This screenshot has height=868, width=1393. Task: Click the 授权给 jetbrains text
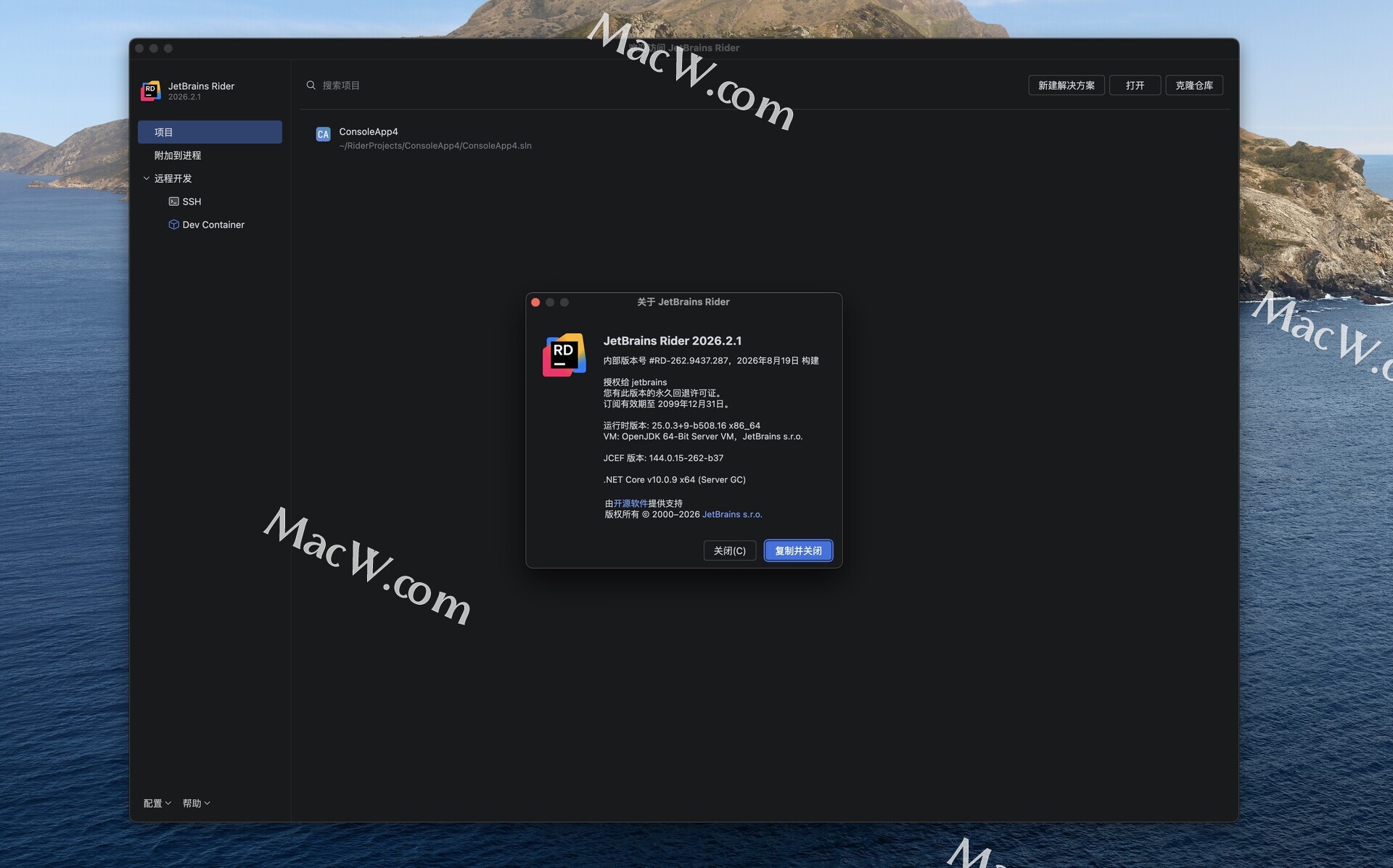click(x=635, y=382)
